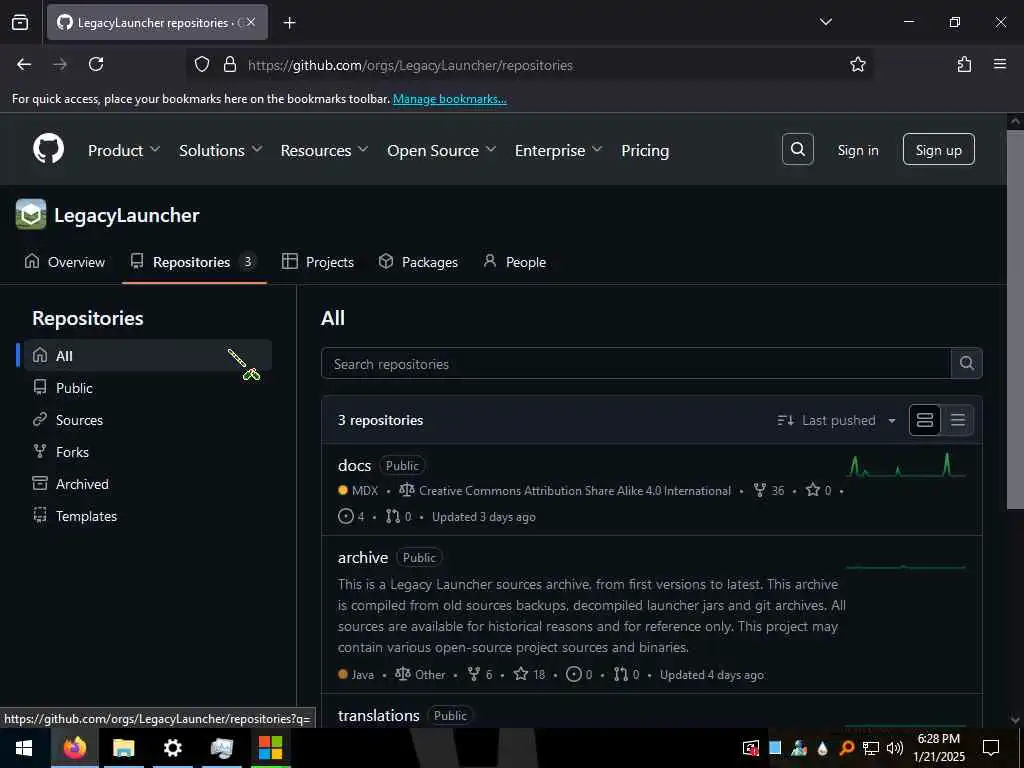Viewport: 1024px width, 768px height.
Task: Open pull requests count on docs
Action: click(x=398, y=517)
